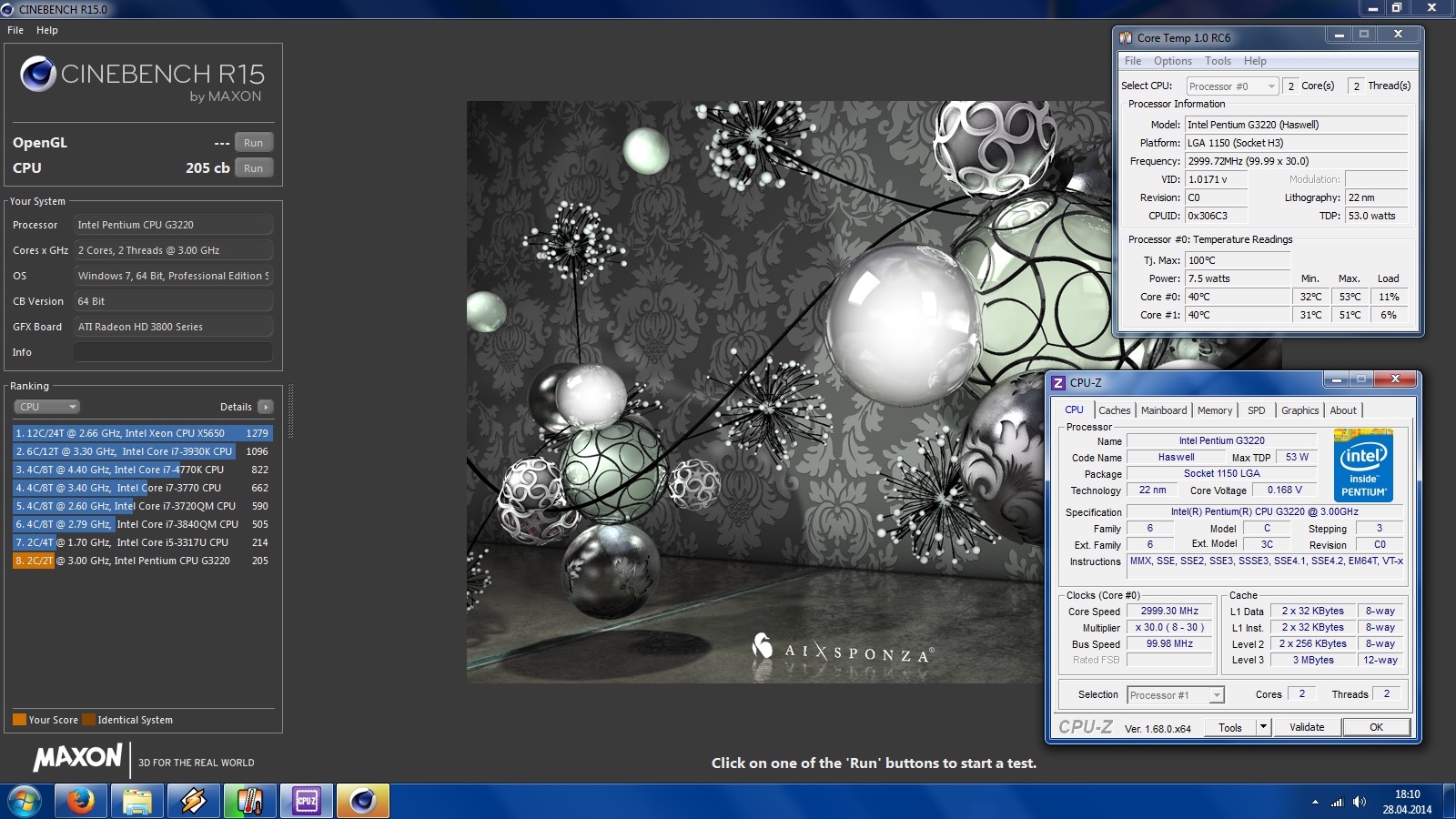Open the ranking CPU dropdown

46,407
